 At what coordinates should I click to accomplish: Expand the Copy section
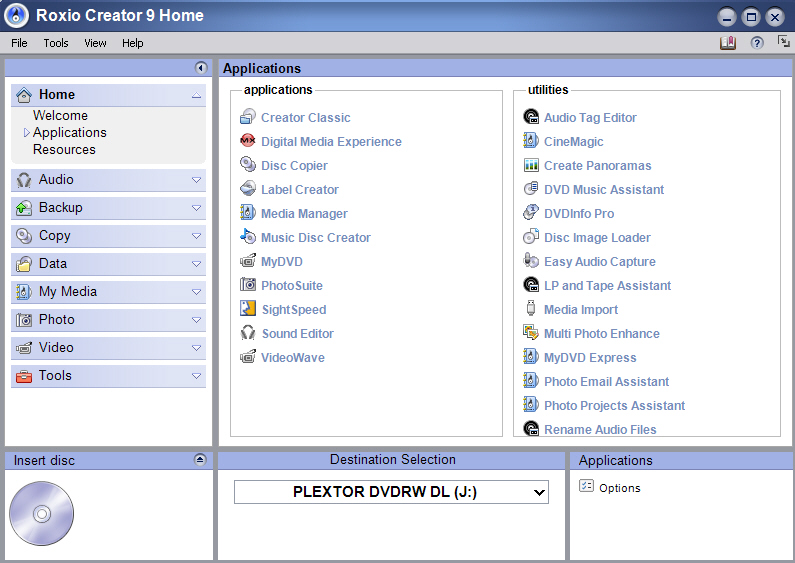196,236
